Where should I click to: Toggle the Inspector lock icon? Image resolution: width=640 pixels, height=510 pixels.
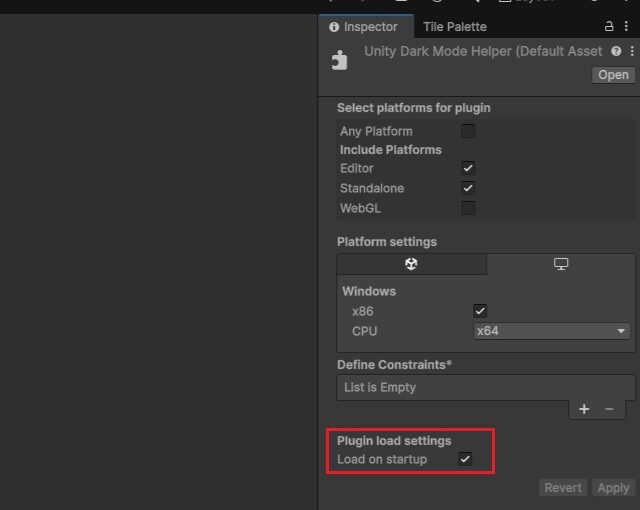(x=609, y=27)
